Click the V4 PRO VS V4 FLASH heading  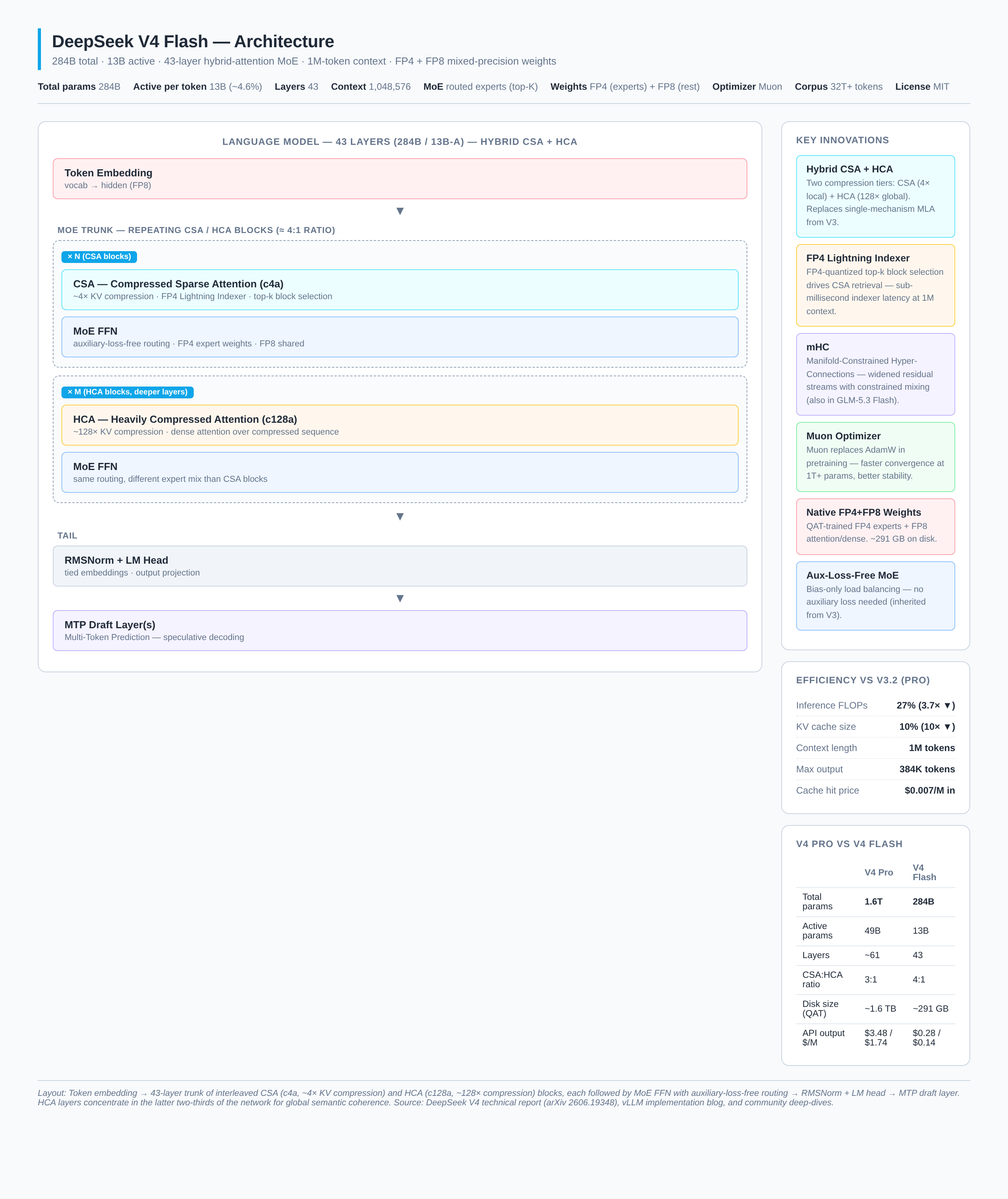click(849, 844)
